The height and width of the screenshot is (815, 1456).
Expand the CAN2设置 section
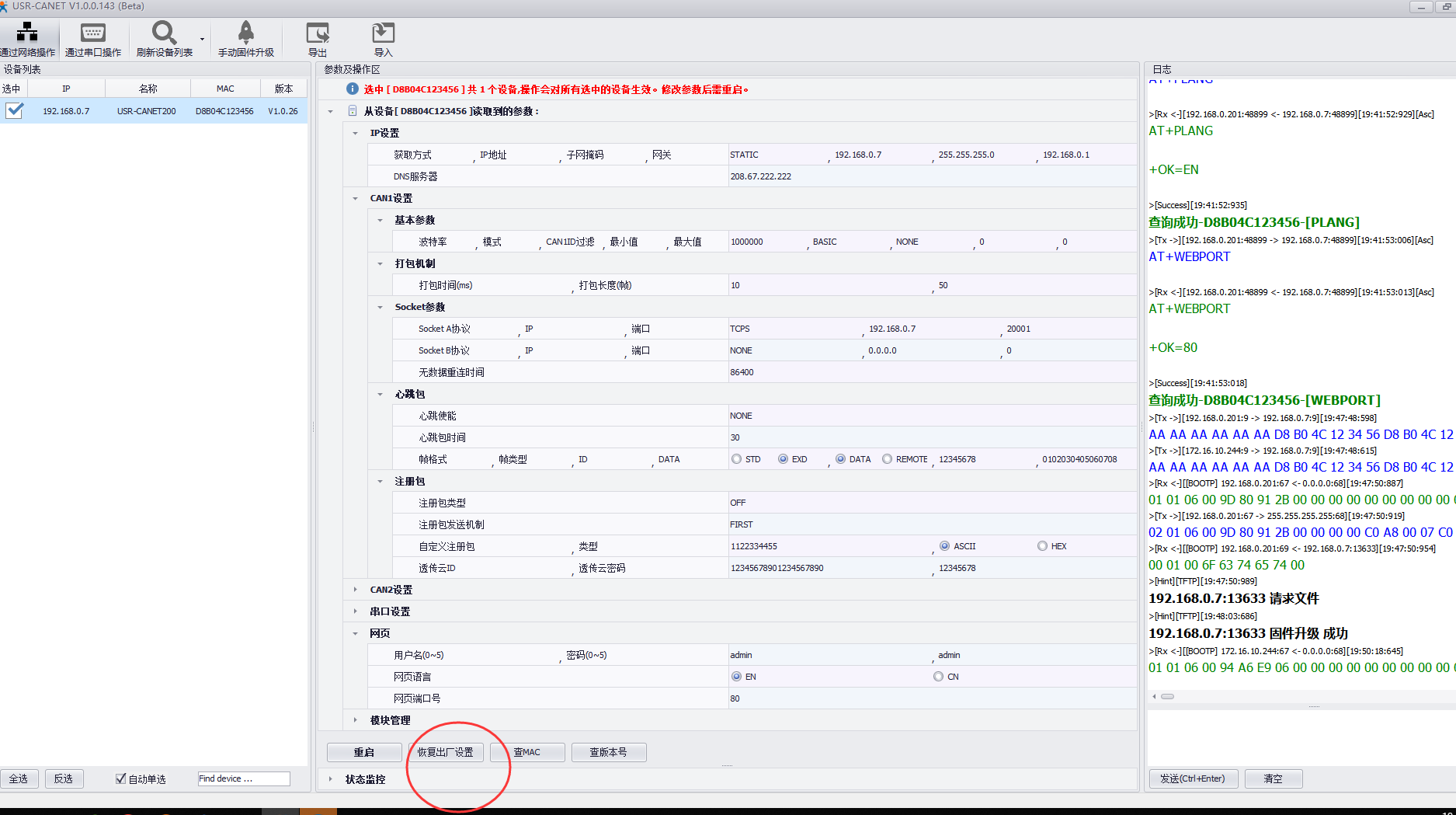[x=356, y=590]
